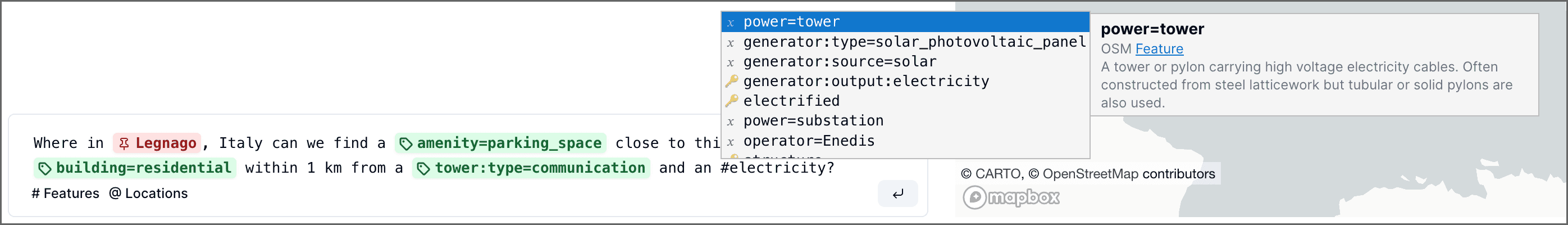Click the @ Locations button
Screen dimensions: 1568x225
148,193
